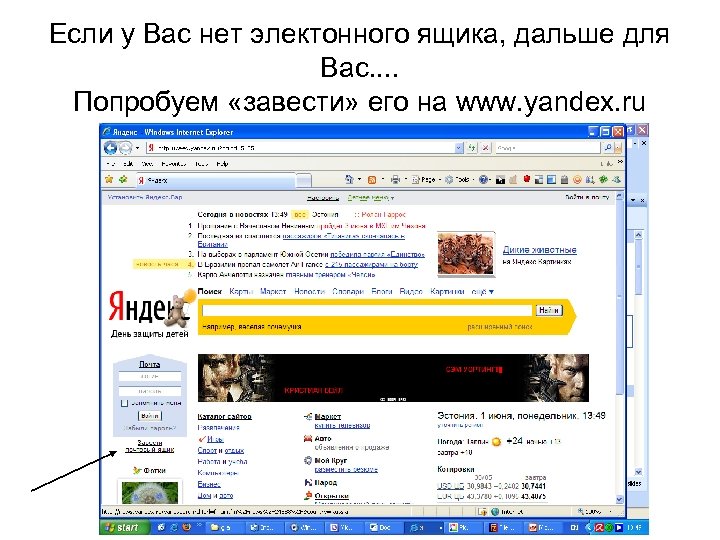This screenshot has height=540, width=720.
Task: Click the Print icon in command bar
Action: (x=395, y=180)
